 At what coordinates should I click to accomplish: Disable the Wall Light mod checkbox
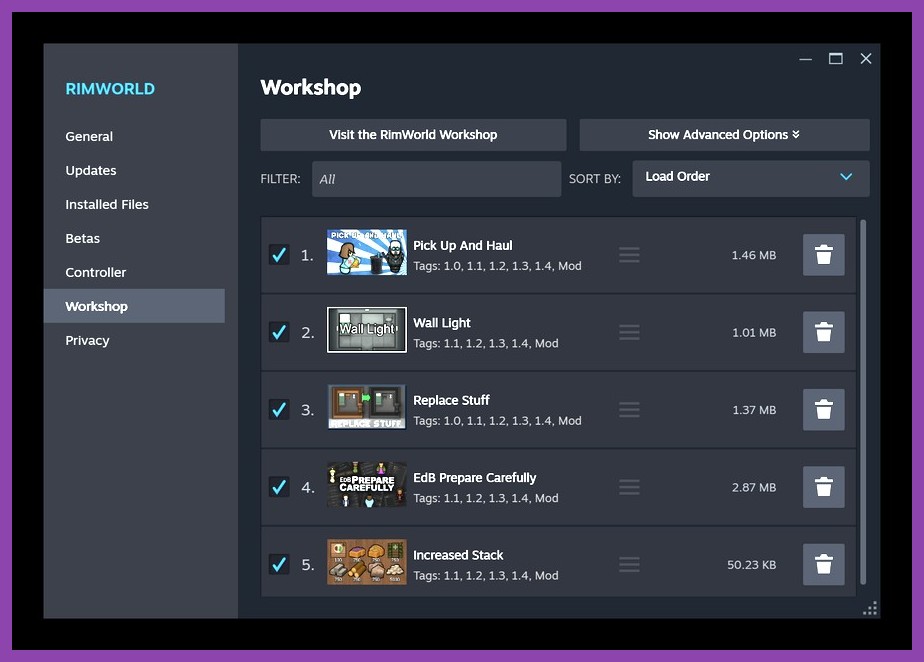pyautogui.click(x=279, y=332)
